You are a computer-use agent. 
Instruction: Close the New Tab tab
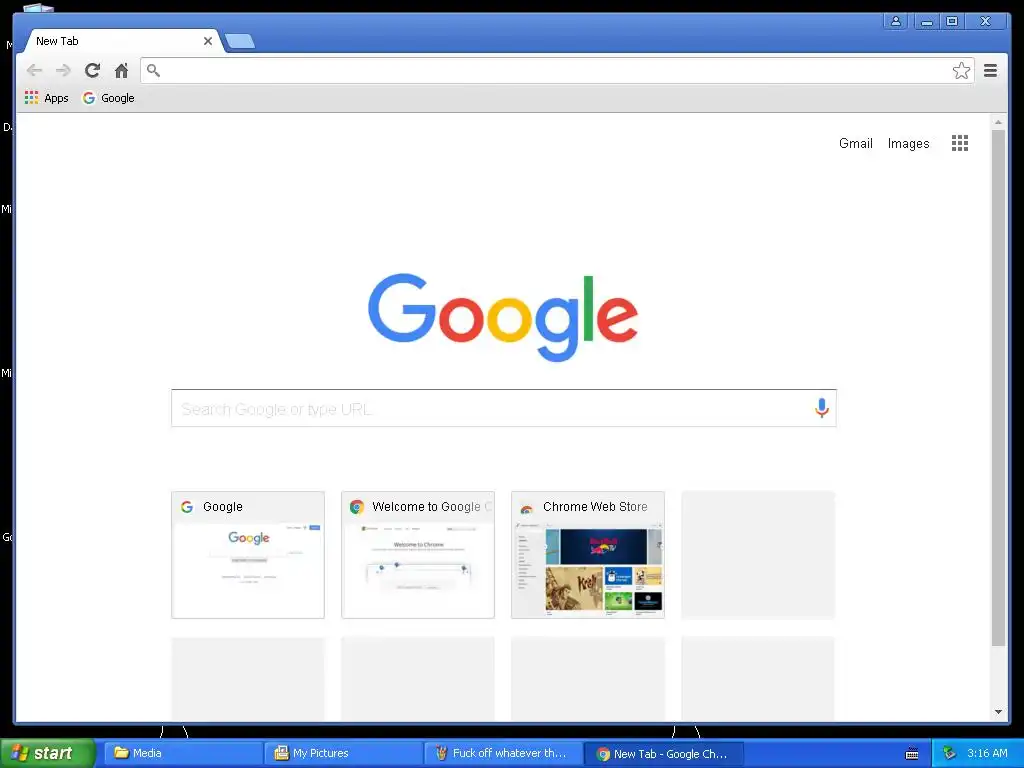(x=208, y=41)
